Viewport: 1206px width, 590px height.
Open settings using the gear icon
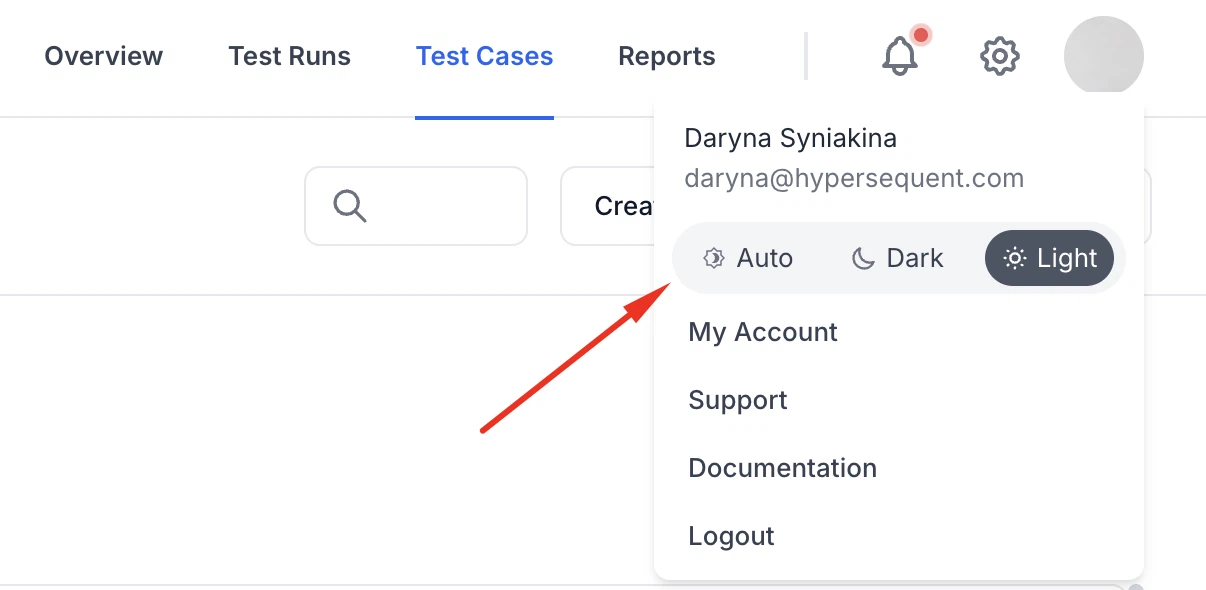[x=999, y=57]
